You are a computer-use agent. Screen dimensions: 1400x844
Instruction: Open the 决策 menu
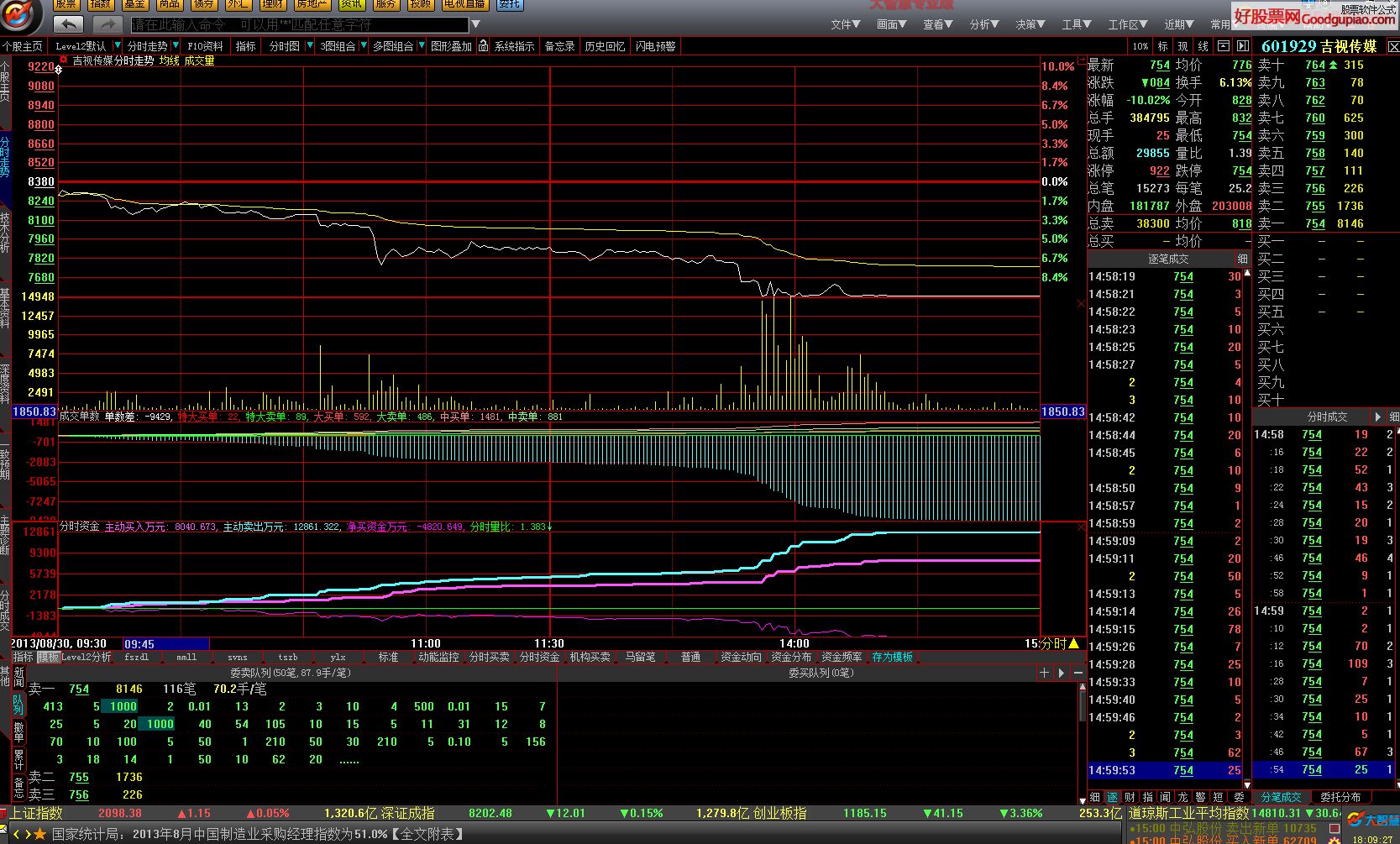(1030, 25)
